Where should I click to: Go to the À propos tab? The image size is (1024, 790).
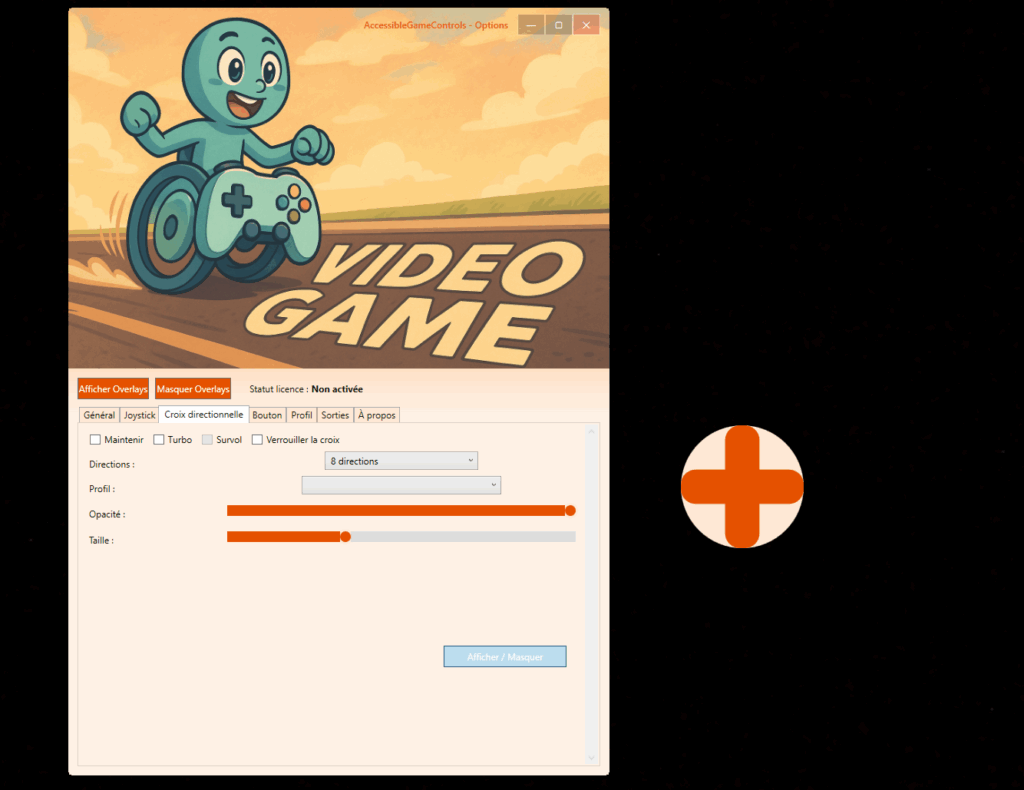376,415
